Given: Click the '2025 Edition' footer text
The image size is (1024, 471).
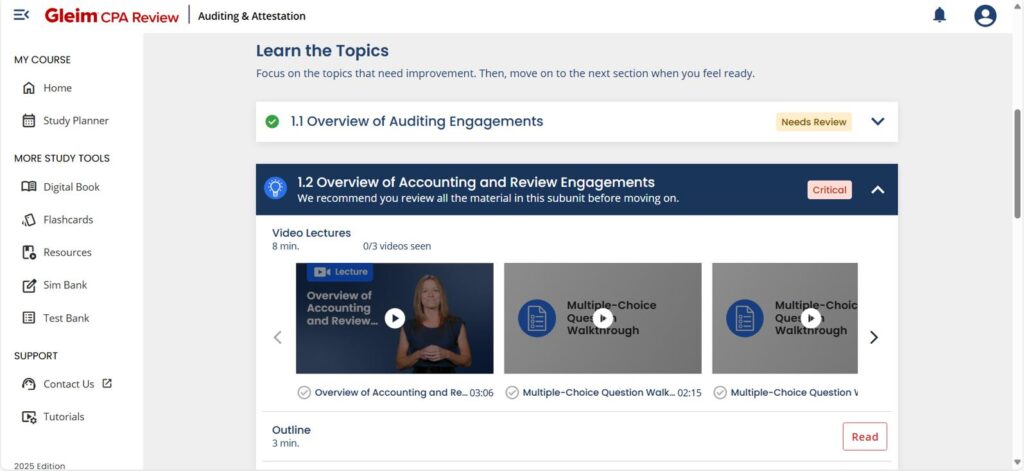Looking at the screenshot, I should [39, 466].
